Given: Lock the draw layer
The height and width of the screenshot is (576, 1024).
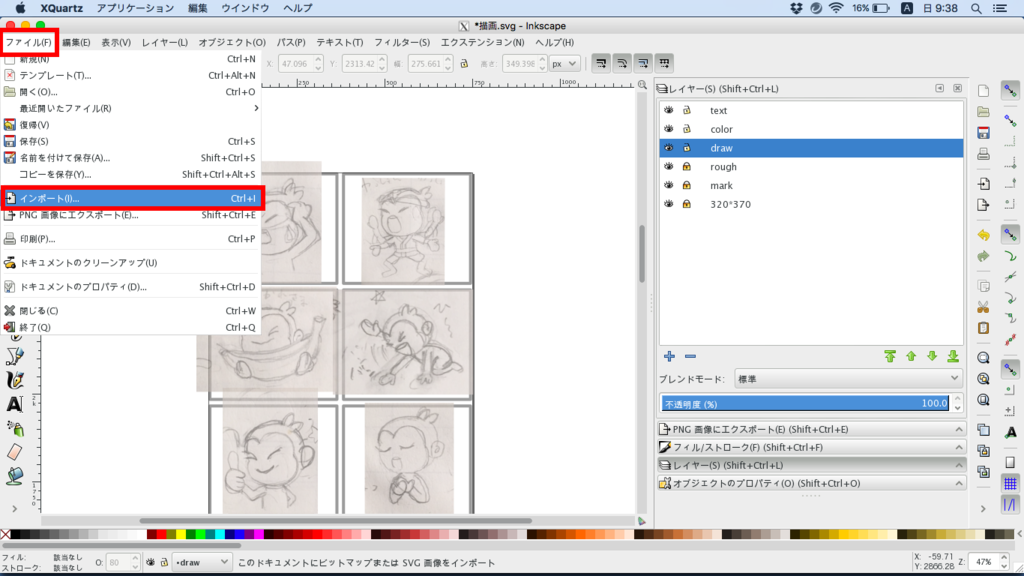Looking at the screenshot, I should pos(687,148).
